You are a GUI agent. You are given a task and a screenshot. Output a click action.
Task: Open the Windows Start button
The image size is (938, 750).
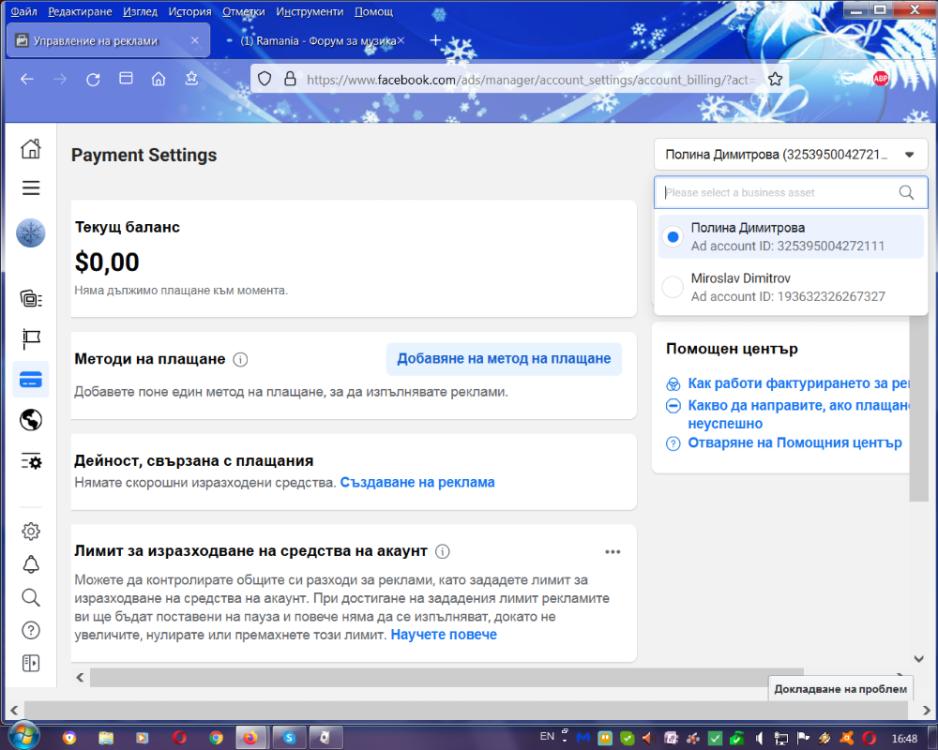point(24,735)
